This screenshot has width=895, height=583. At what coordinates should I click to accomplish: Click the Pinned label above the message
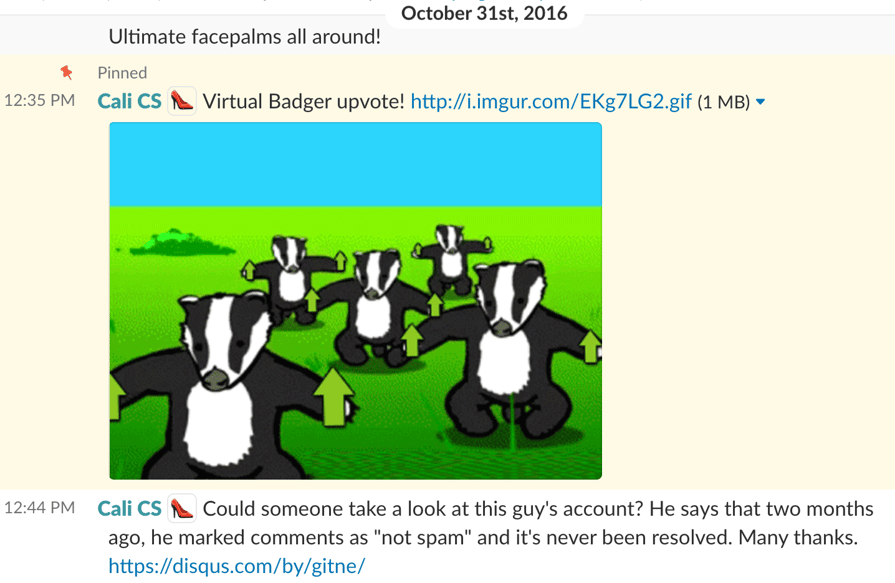click(122, 73)
